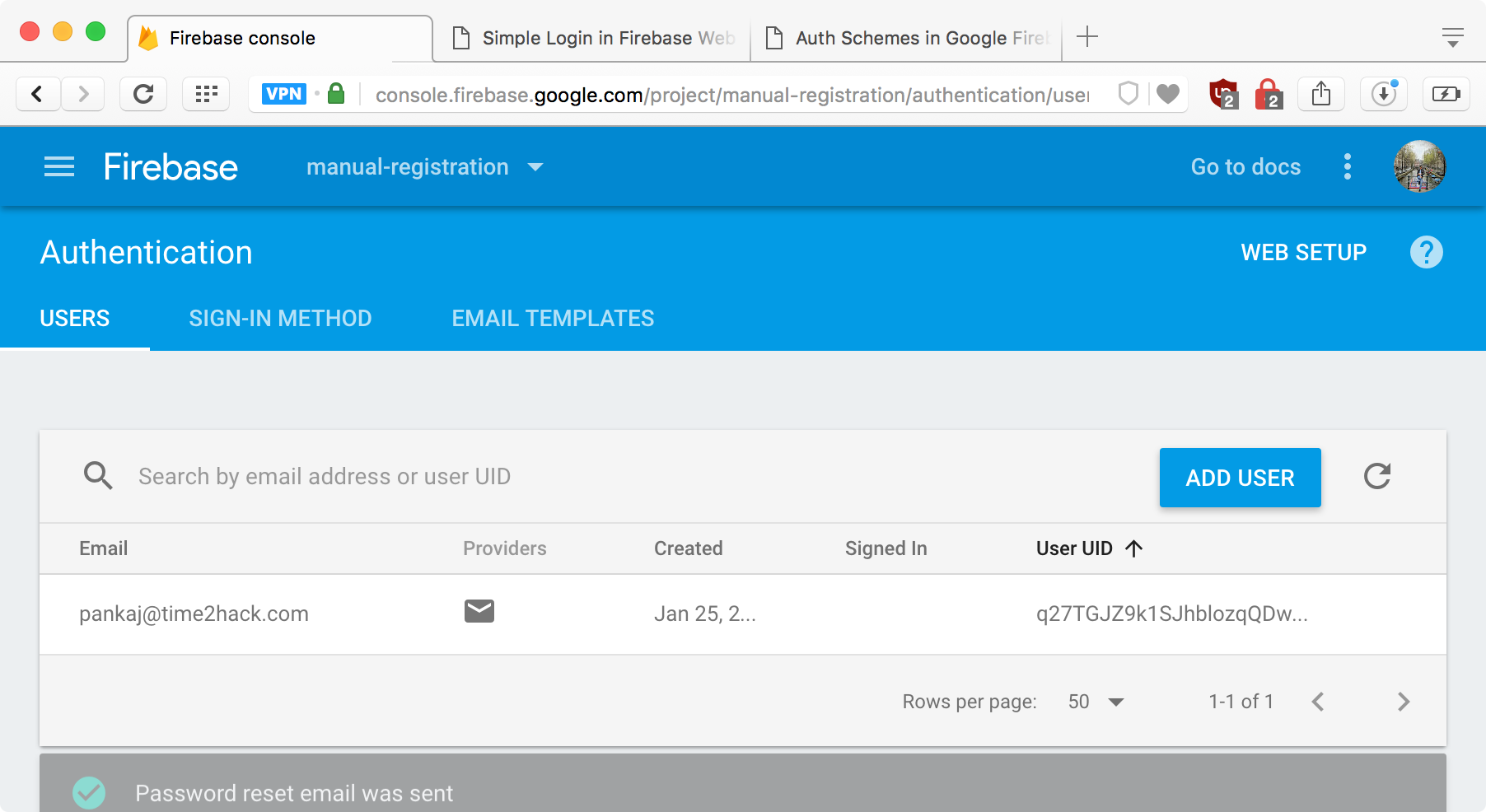This screenshot has height=812, width=1486.
Task: Sort by the Signed In column header
Action: [886, 548]
